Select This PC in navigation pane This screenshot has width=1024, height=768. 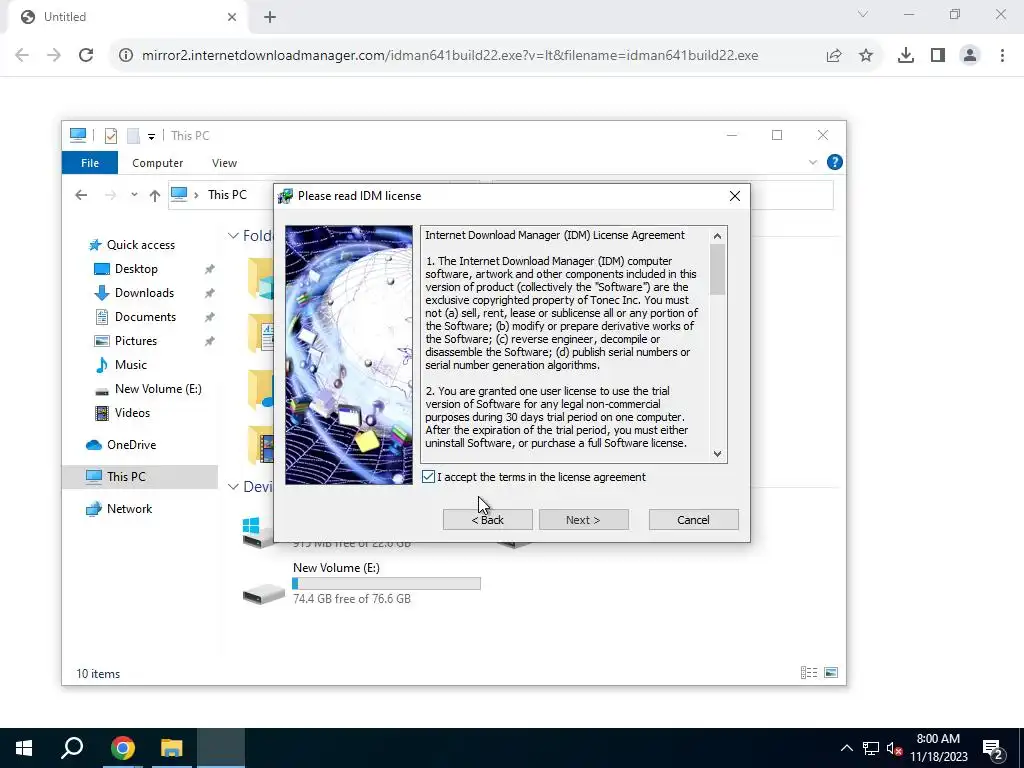126,477
